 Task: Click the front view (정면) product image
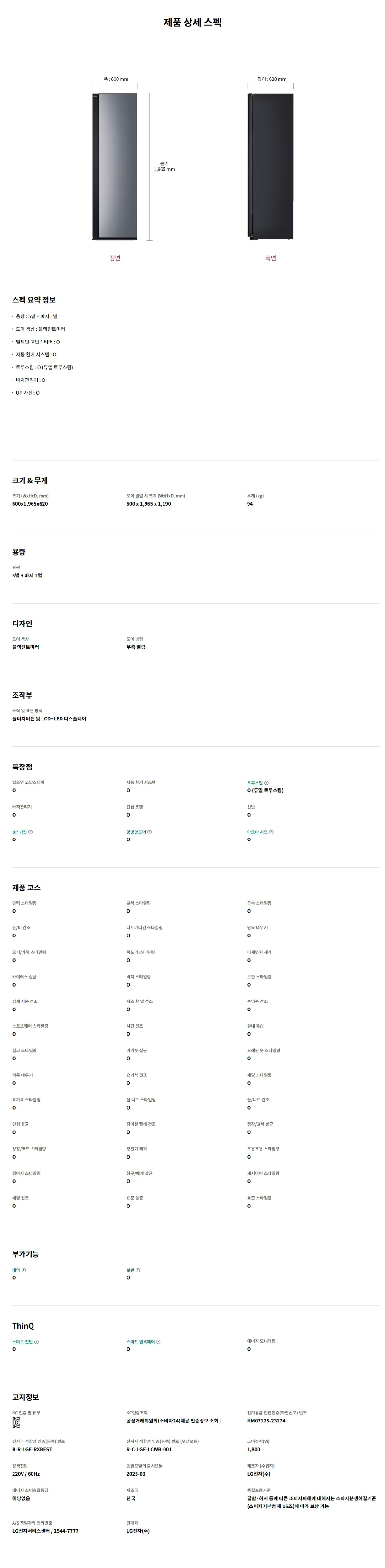(x=115, y=166)
